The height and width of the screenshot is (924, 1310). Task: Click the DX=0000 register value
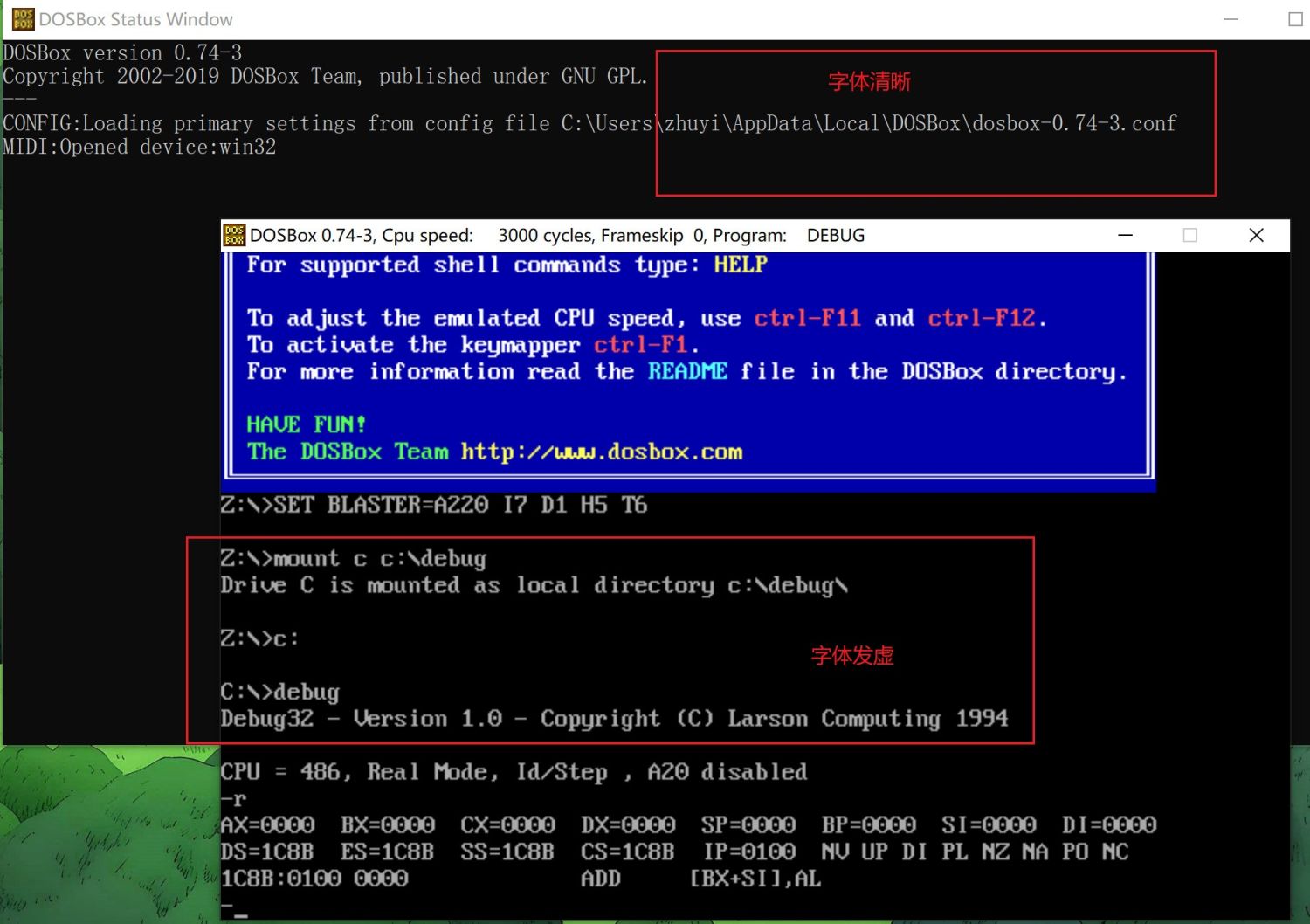pyautogui.click(x=628, y=824)
